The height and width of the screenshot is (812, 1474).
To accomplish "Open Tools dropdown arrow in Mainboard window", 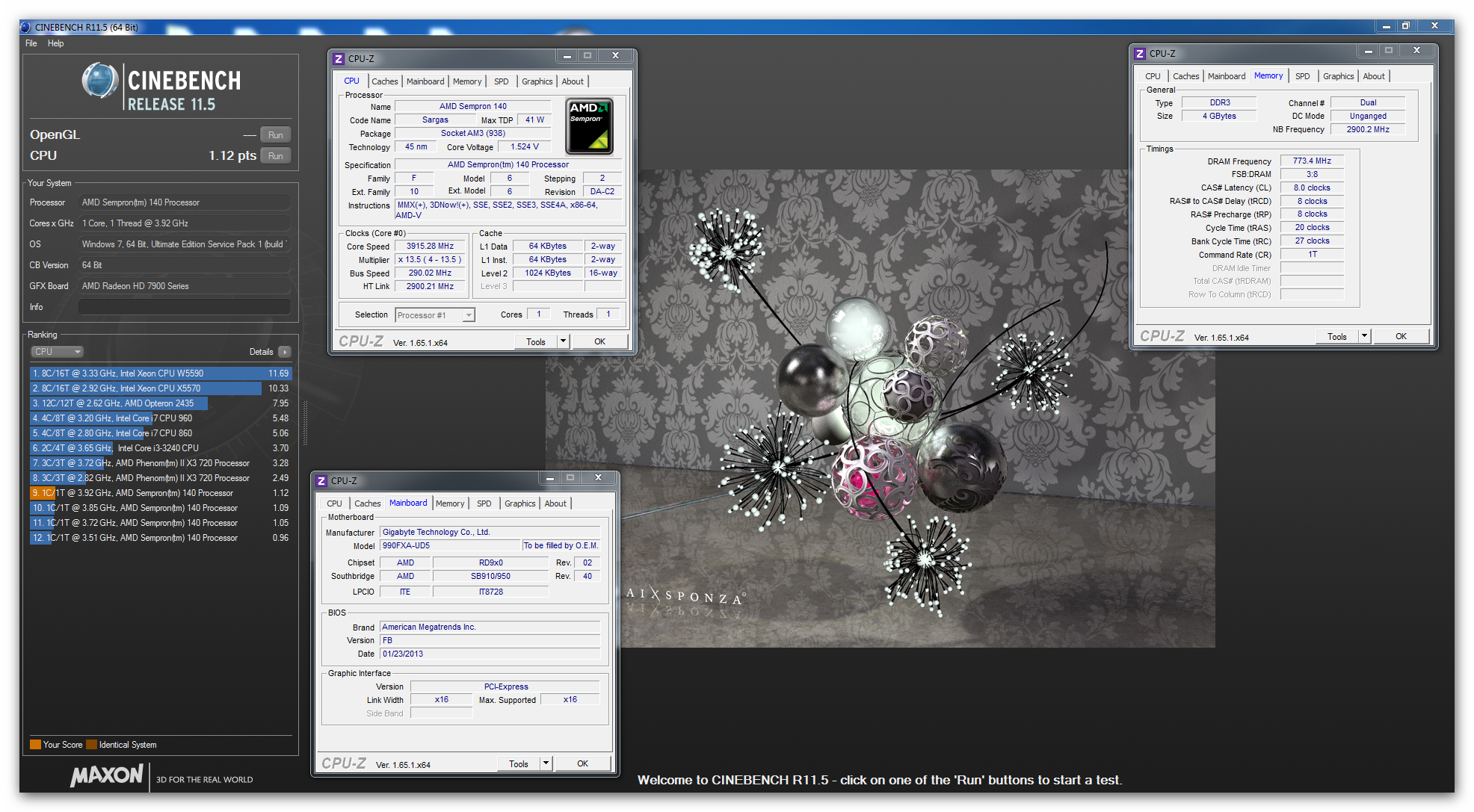I will pos(546,764).
